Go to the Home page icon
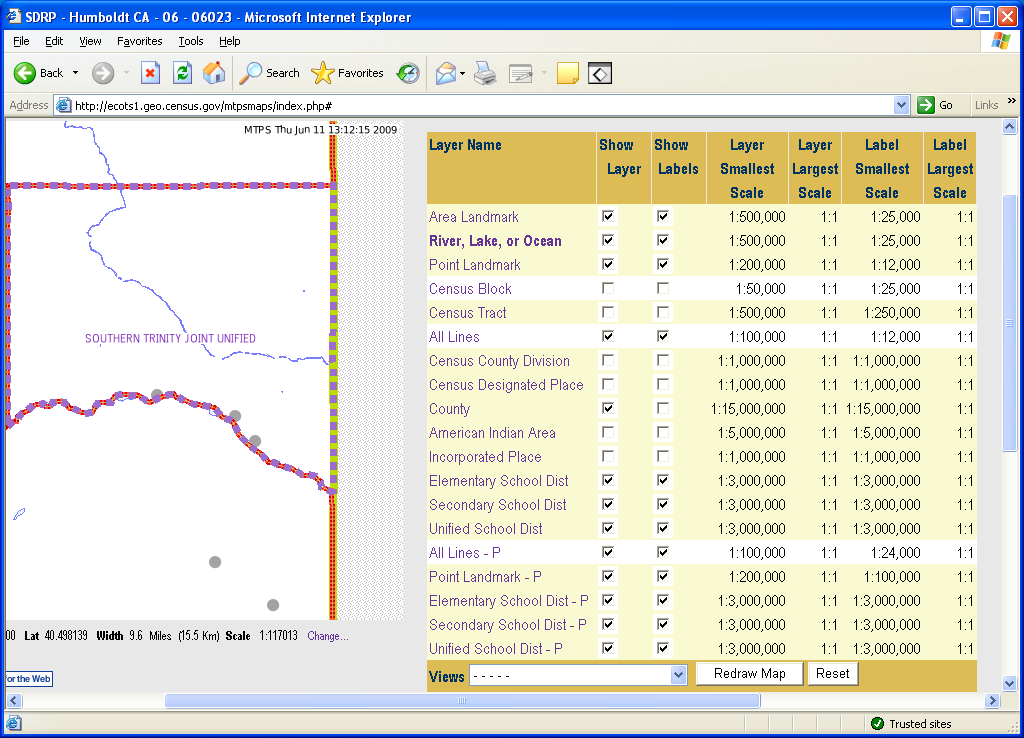This screenshot has height=738, width=1024. tap(214, 73)
